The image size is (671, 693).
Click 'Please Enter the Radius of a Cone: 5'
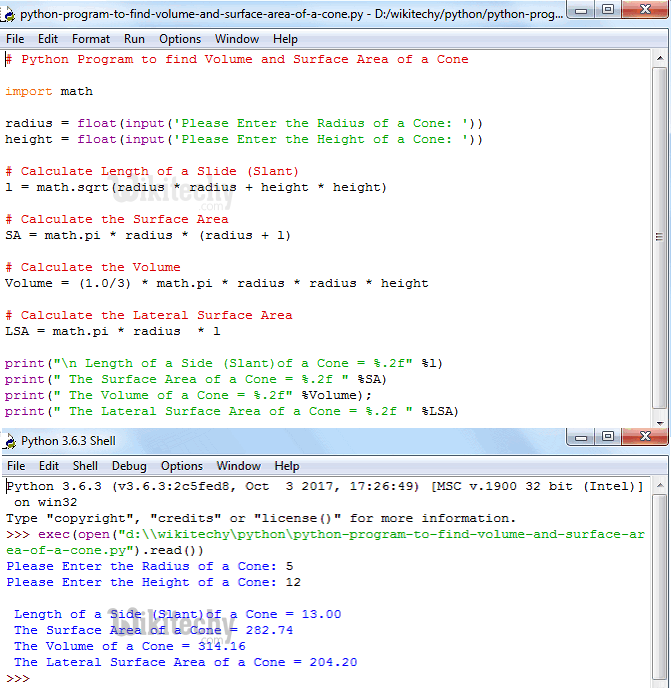point(150,566)
